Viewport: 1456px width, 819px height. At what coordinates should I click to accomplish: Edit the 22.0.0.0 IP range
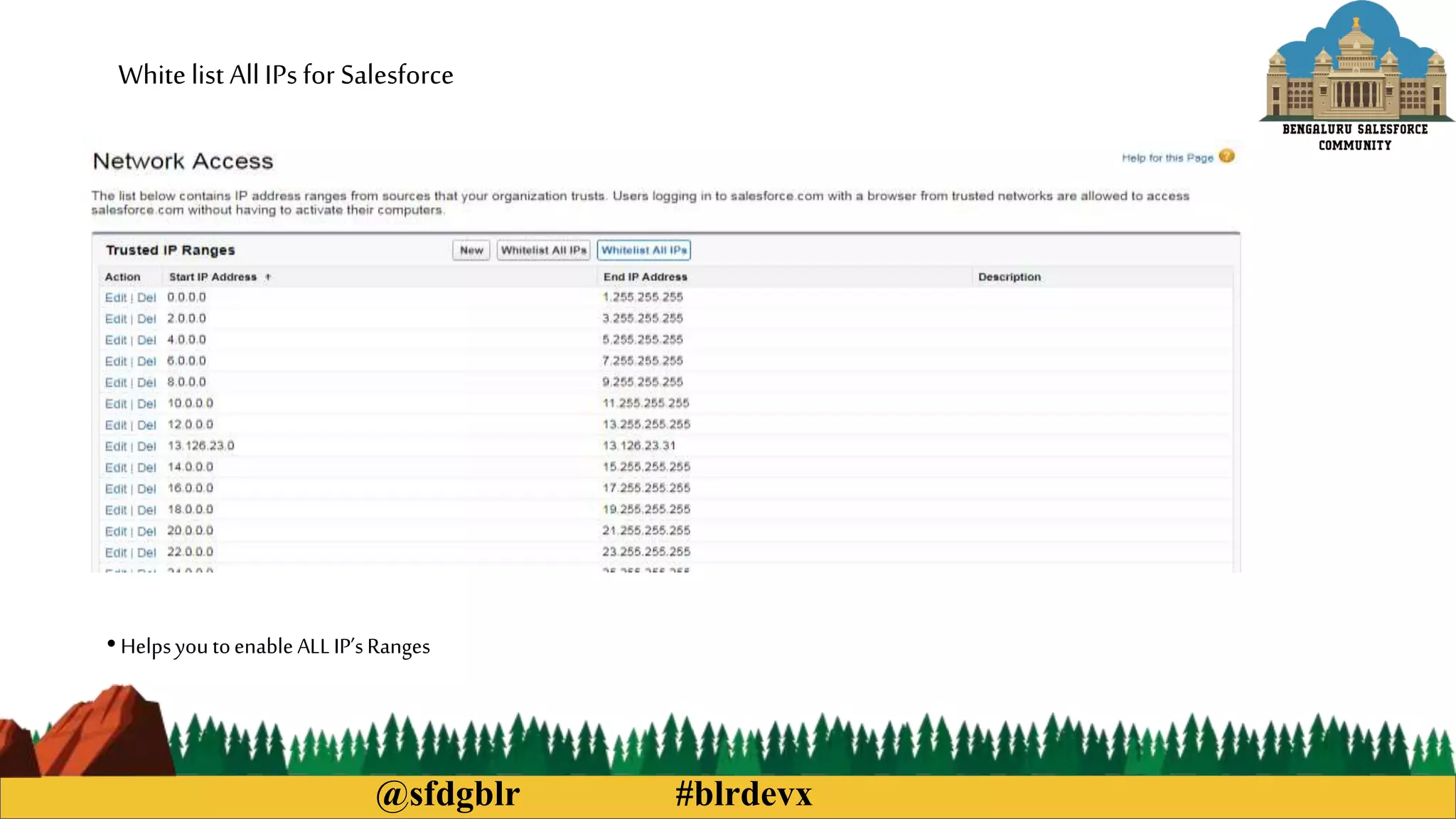(x=116, y=553)
